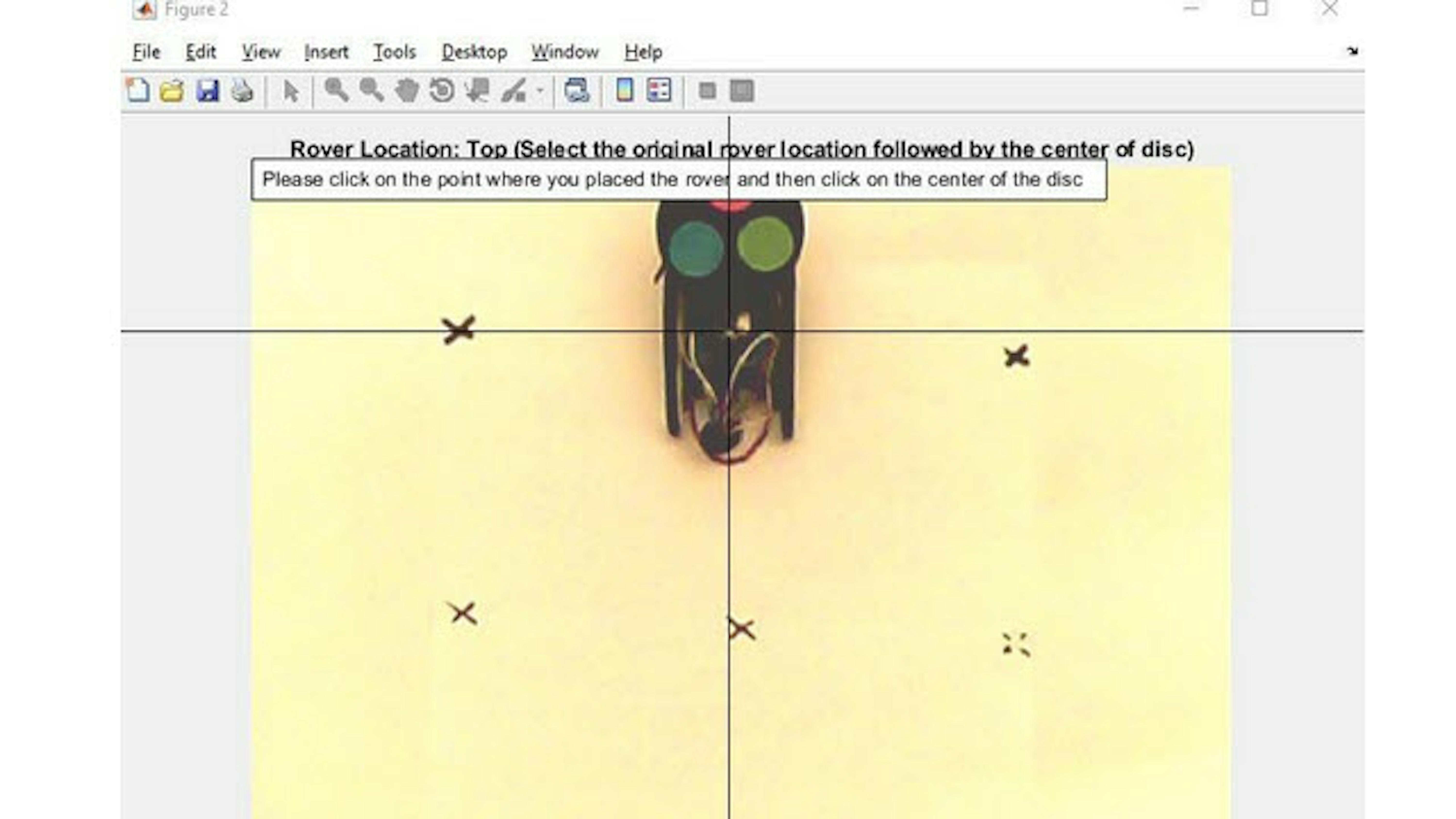The image size is (1456, 819).
Task: Click the green disc on the rover
Action: [x=765, y=244]
